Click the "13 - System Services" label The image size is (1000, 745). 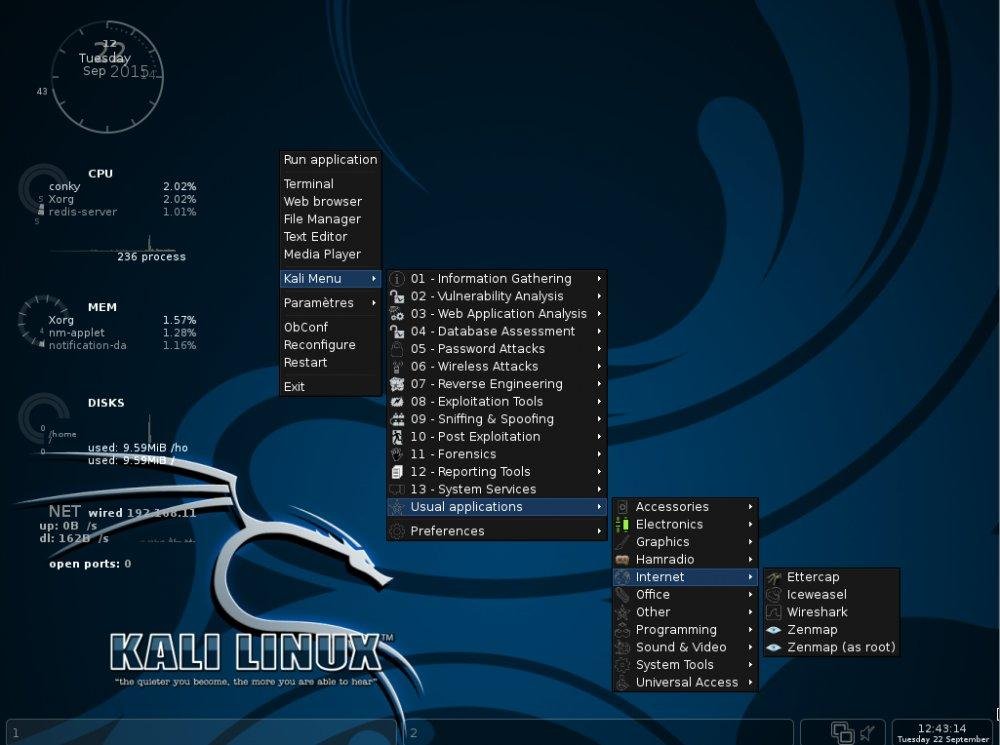coord(473,489)
